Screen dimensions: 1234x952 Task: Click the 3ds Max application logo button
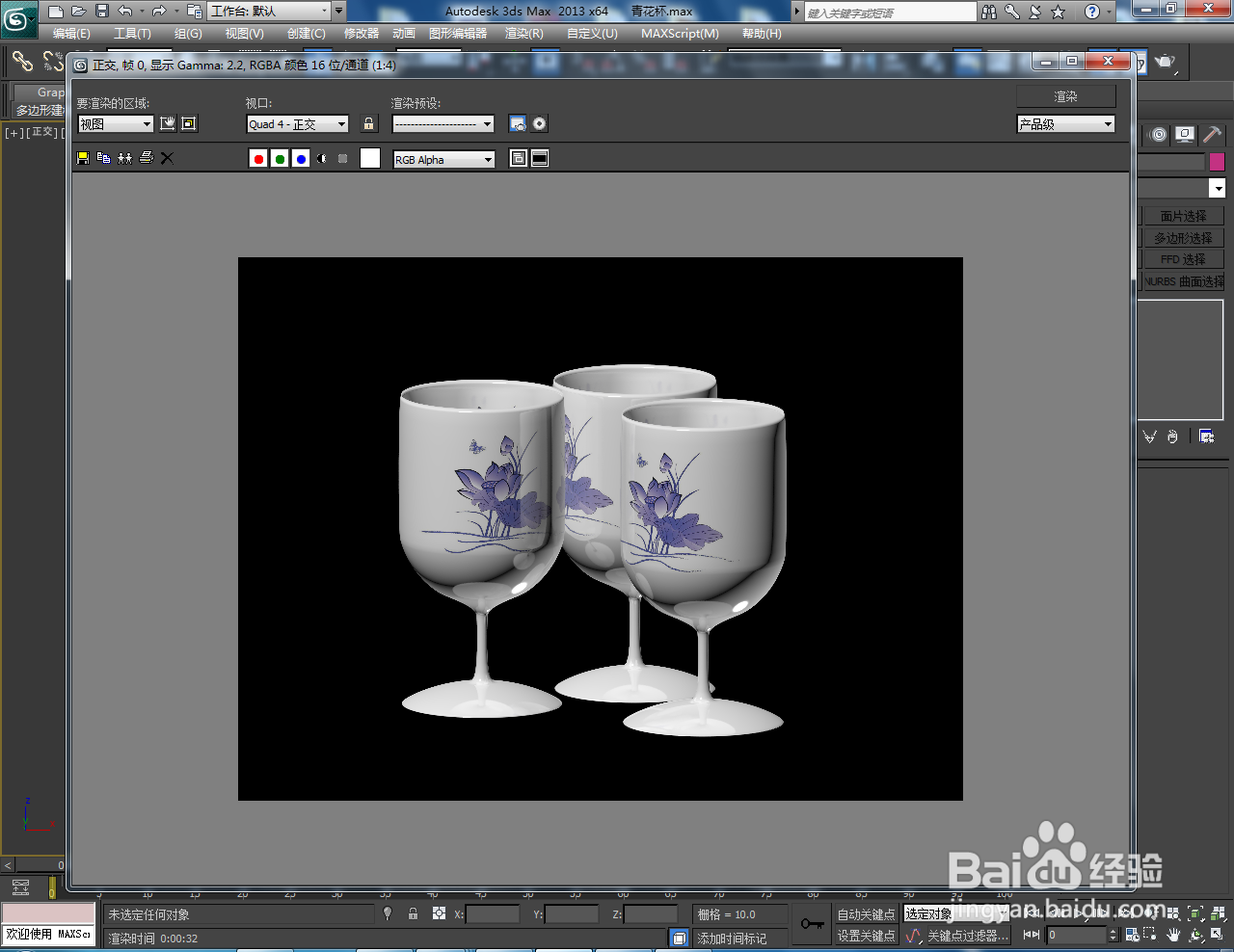pos(18,18)
